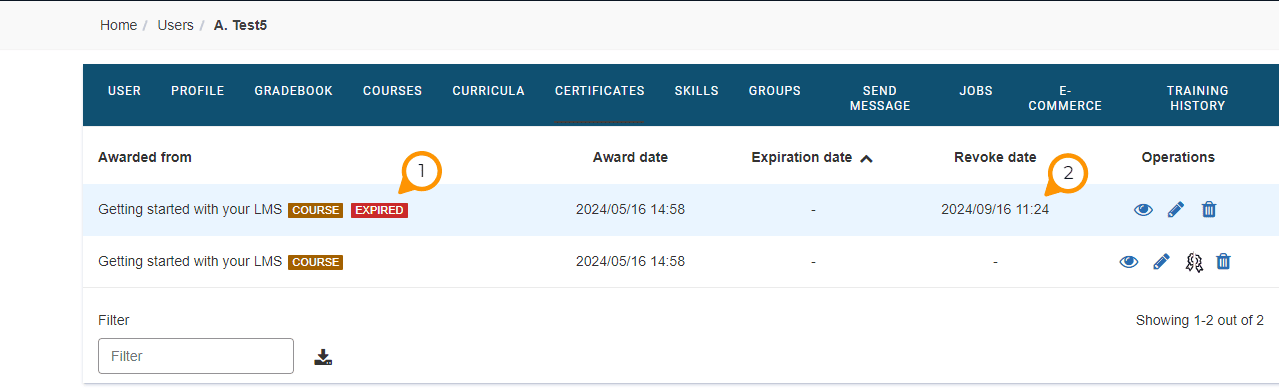Viewport: 1279px width, 388px height.
Task: View the expired certificate with eye icon
Action: point(1143,210)
